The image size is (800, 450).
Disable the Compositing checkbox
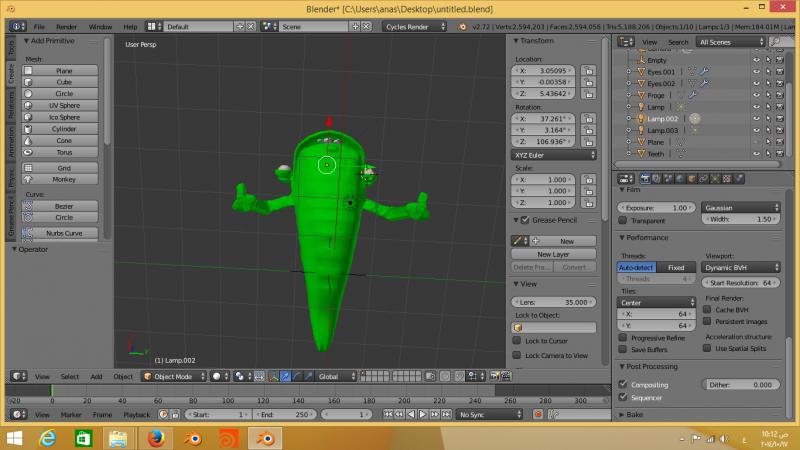click(x=623, y=384)
